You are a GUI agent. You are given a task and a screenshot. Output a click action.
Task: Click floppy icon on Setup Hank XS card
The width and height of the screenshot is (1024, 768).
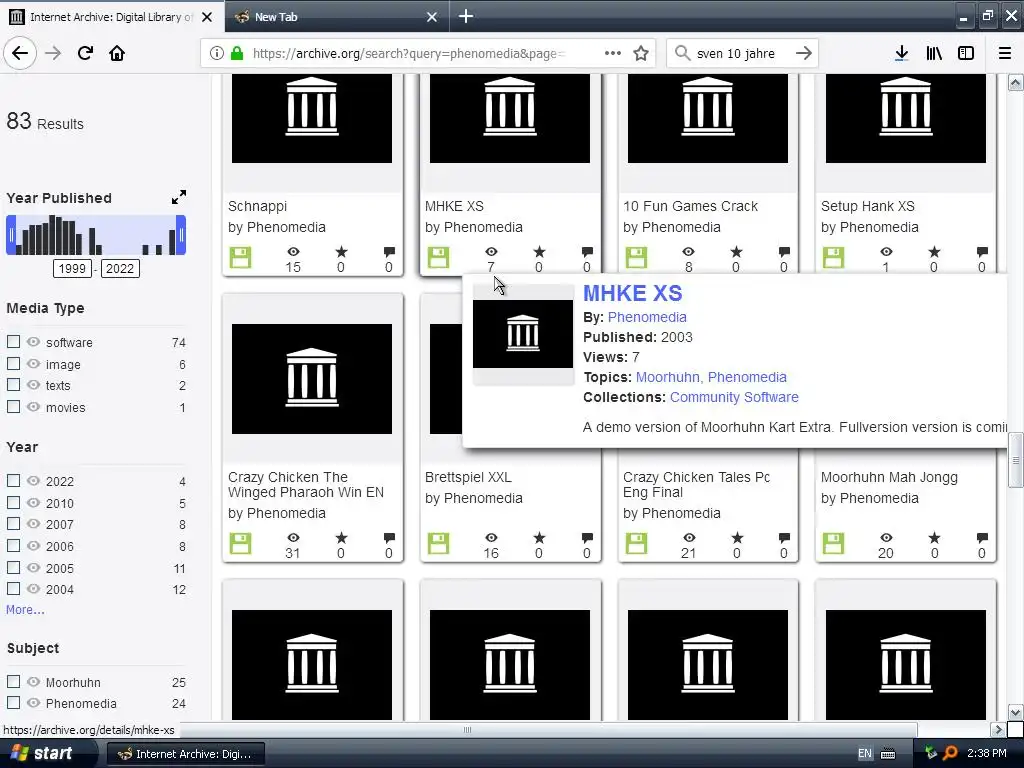833,257
